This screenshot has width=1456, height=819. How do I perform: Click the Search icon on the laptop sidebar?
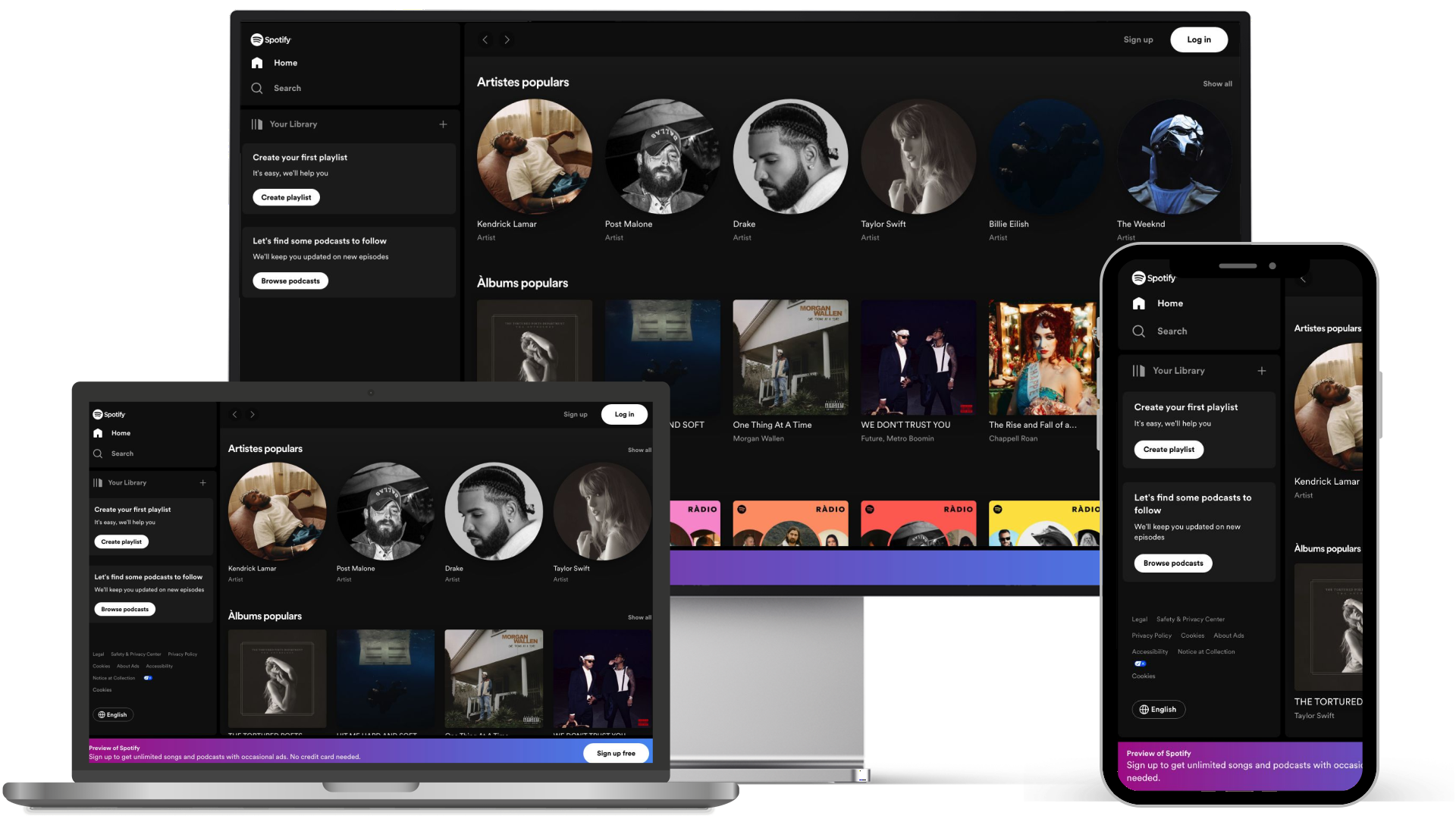(x=98, y=453)
